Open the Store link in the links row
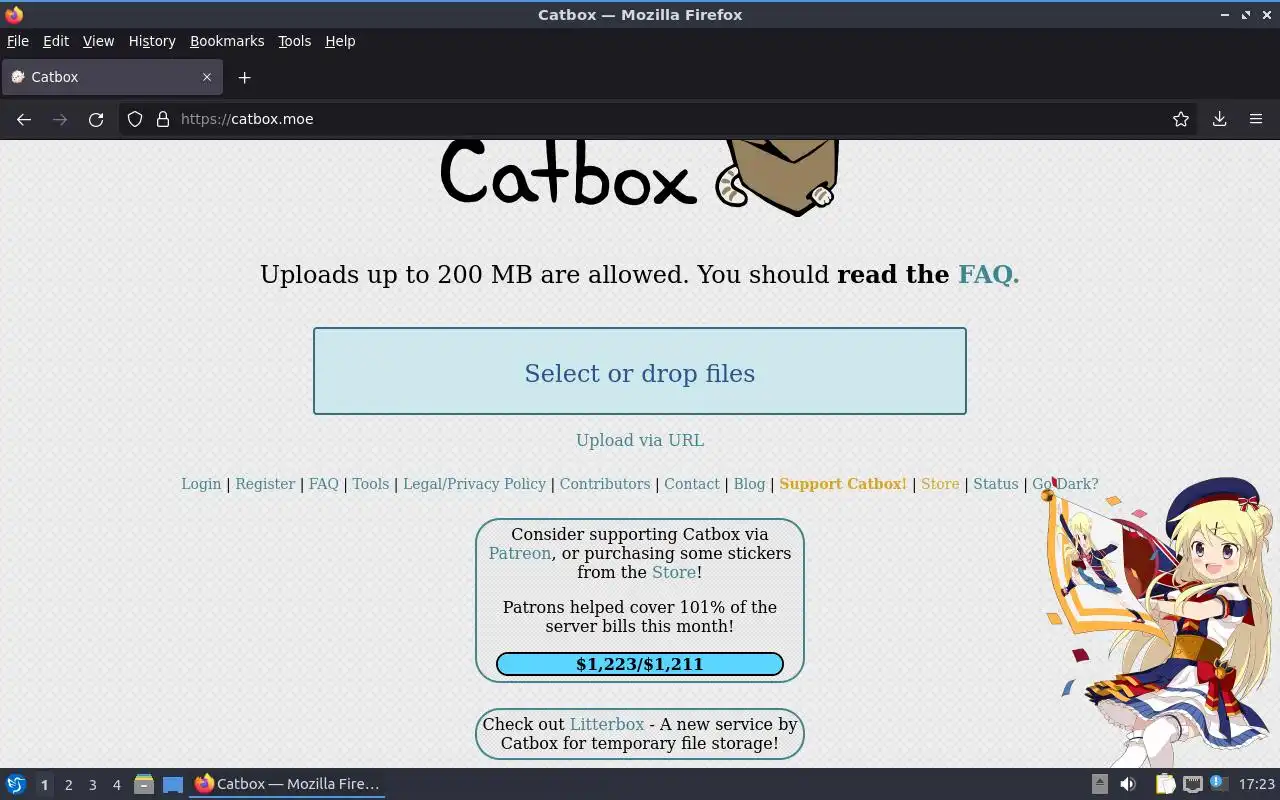Screen dimensions: 1280x800 tap(940, 484)
